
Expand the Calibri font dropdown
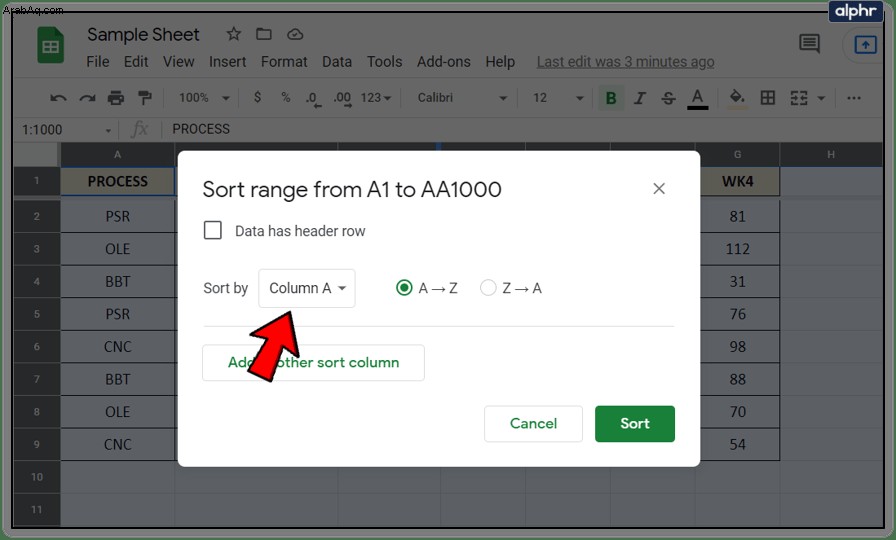pos(462,98)
